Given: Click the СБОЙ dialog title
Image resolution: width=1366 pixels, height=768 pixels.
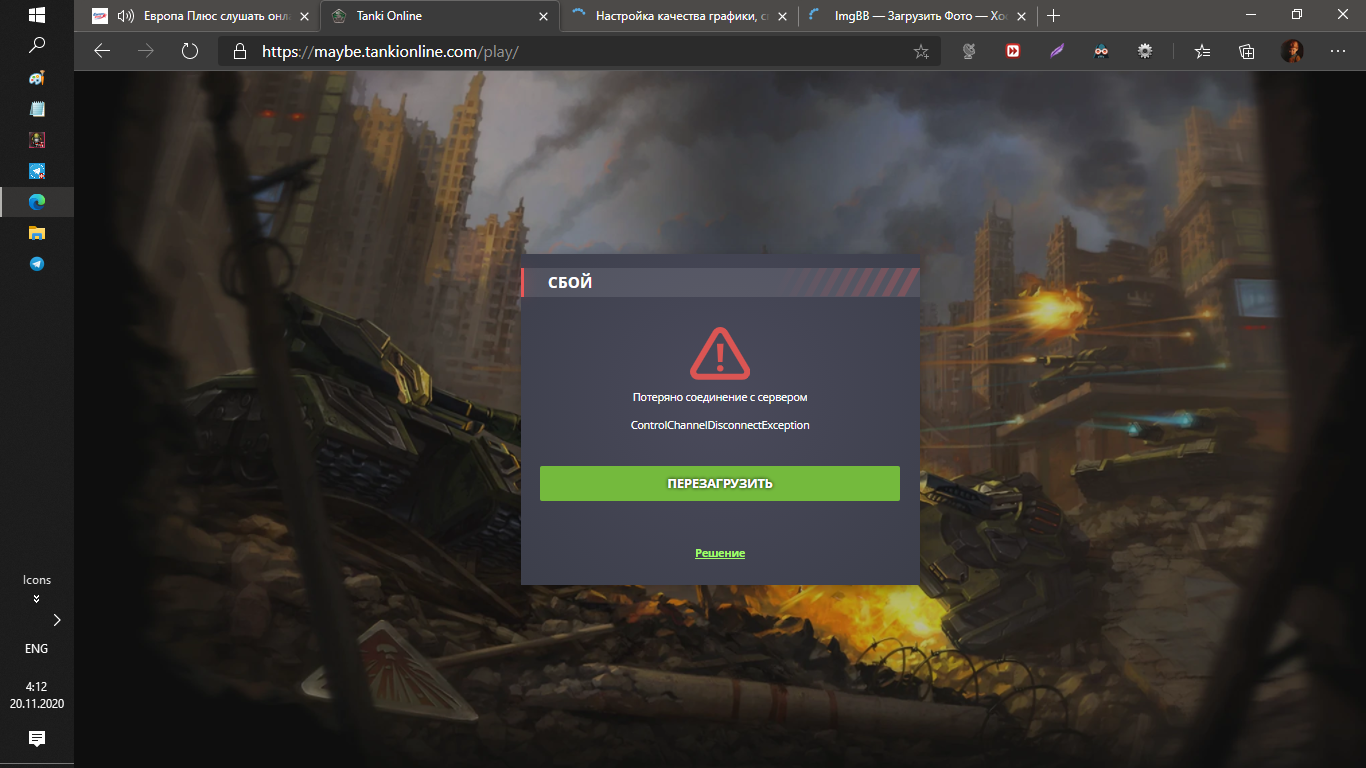Looking at the screenshot, I should coord(570,283).
